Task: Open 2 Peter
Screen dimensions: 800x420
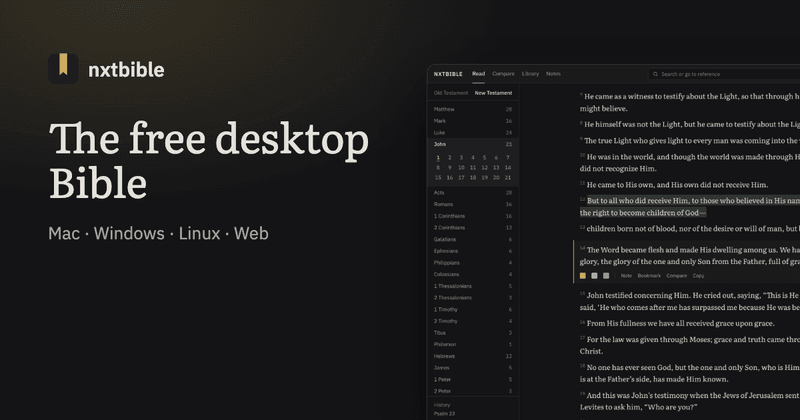Action: [x=472, y=391]
